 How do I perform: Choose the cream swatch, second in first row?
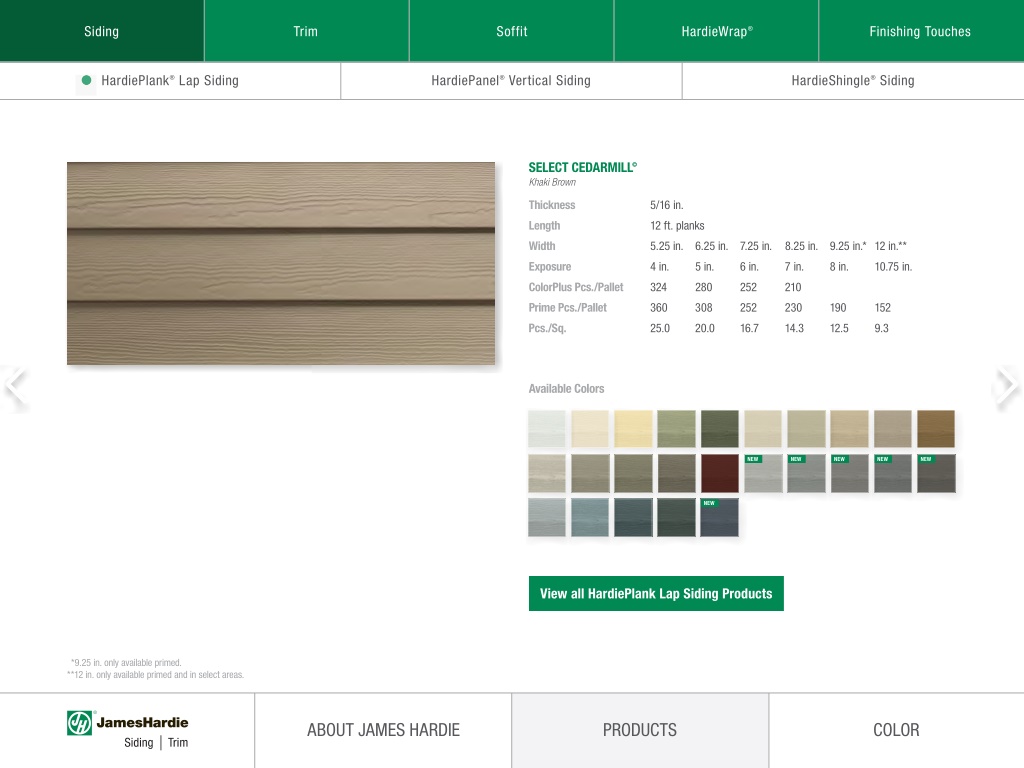tap(590, 429)
